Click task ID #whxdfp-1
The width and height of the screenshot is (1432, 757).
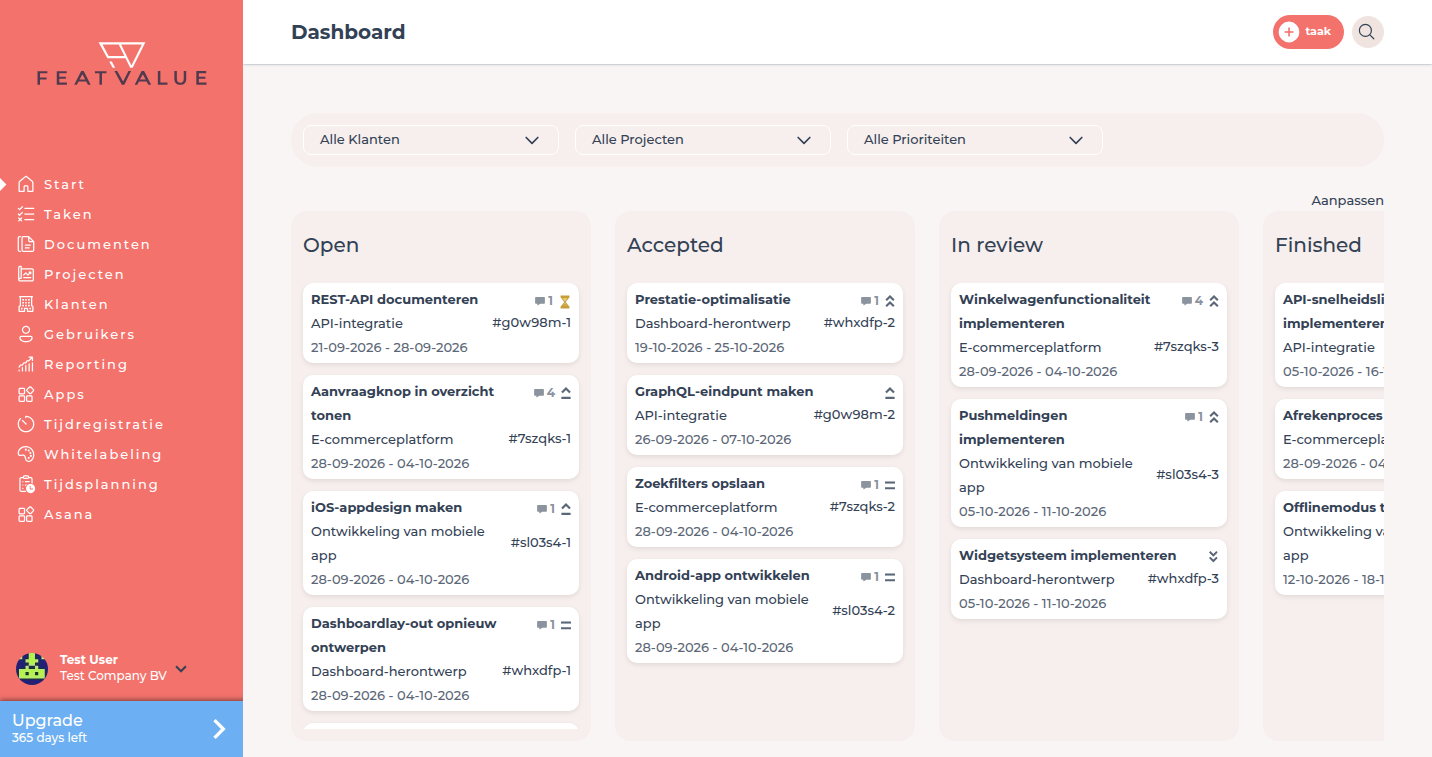tap(536, 671)
